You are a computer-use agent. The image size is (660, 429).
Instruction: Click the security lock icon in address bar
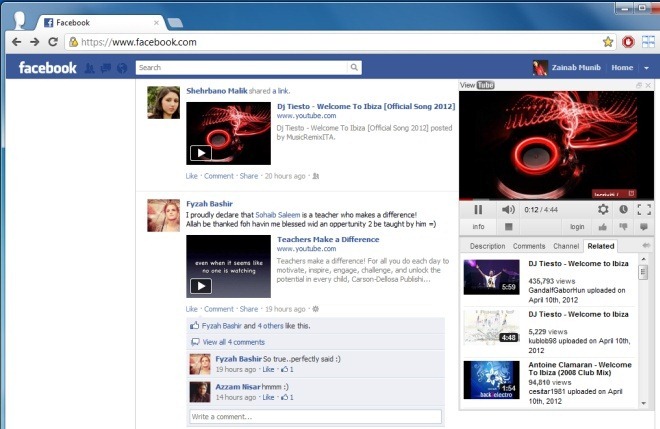tap(73, 42)
